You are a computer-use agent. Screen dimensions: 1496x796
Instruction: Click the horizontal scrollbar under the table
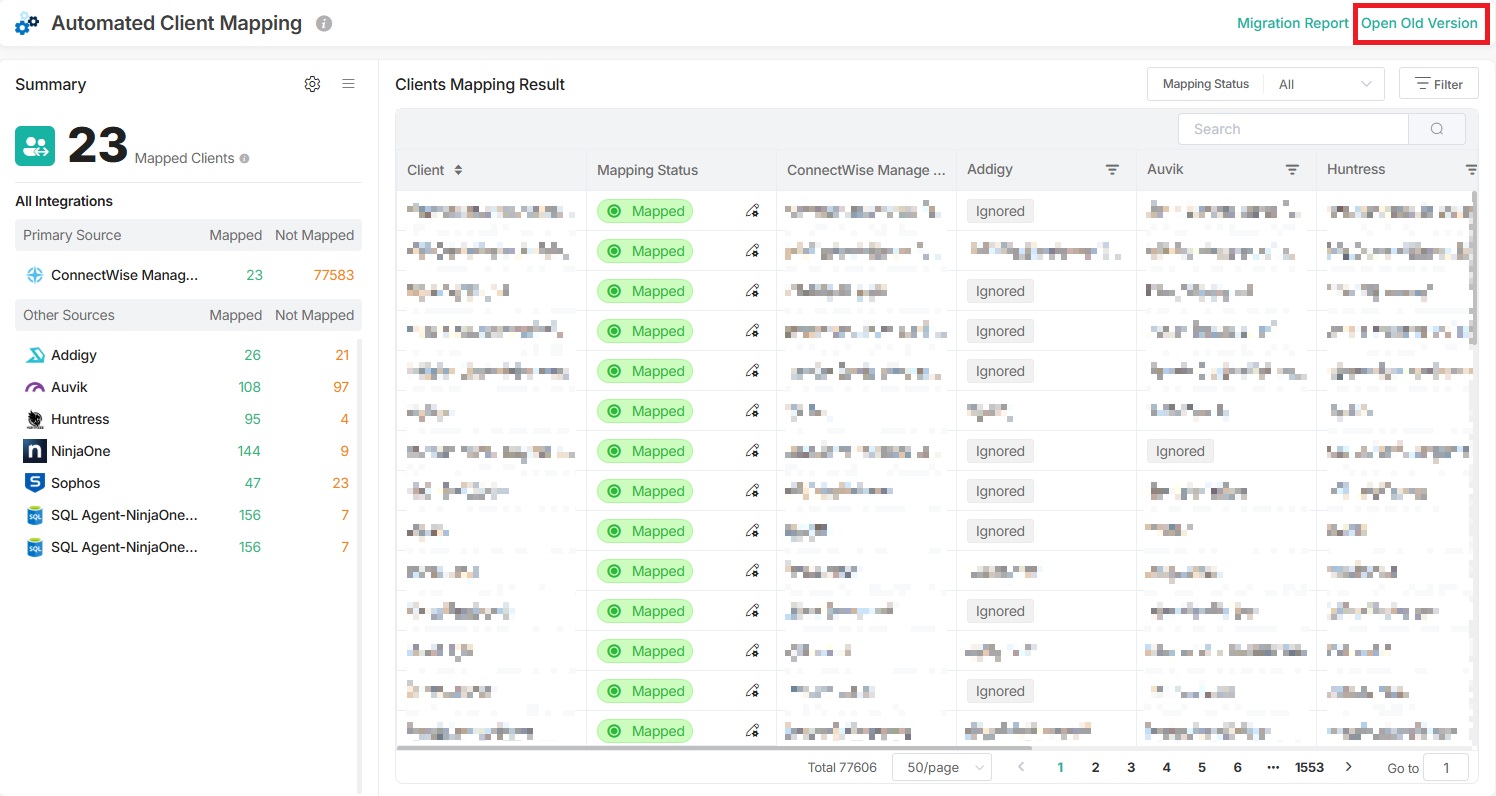pyautogui.click(x=713, y=747)
